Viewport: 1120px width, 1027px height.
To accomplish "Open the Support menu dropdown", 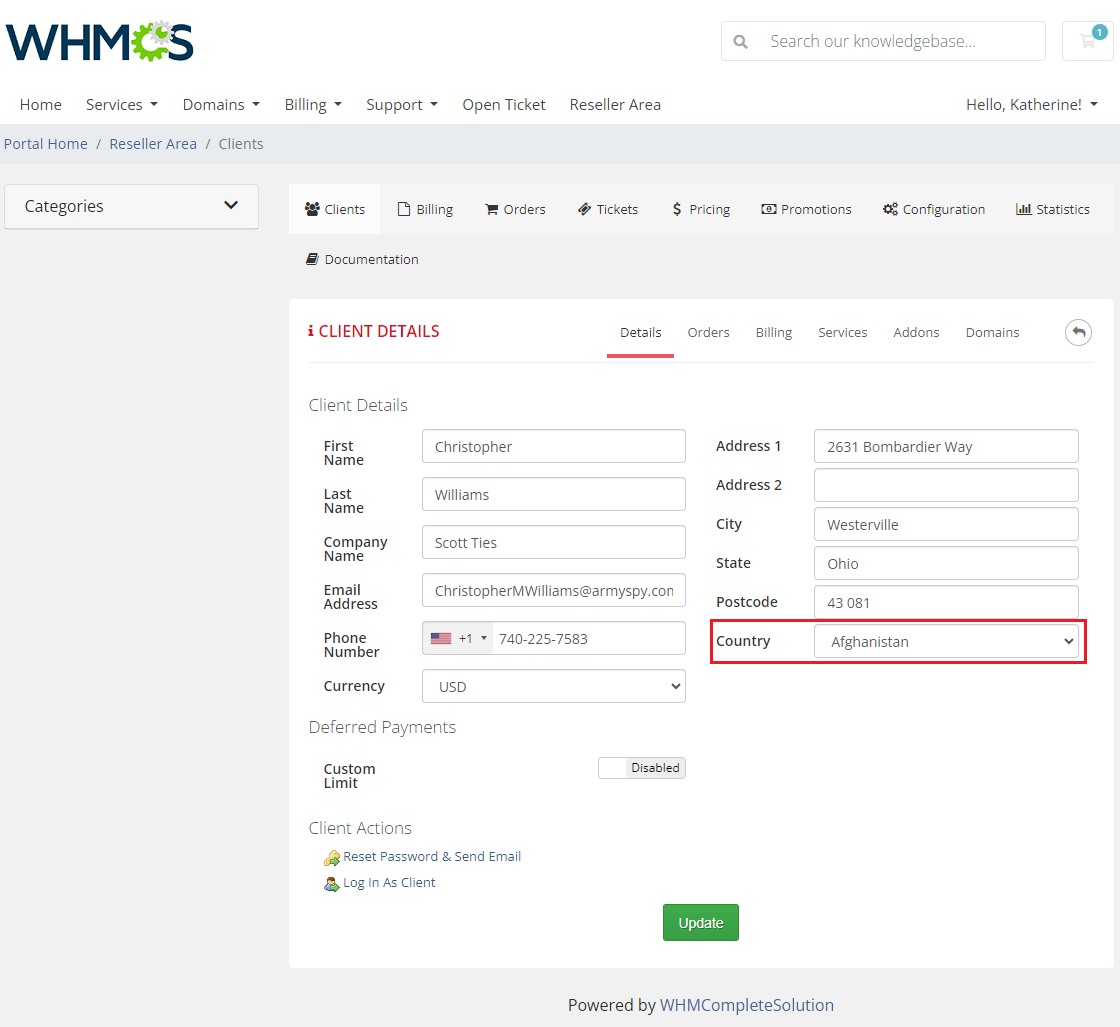I will [x=401, y=104].
